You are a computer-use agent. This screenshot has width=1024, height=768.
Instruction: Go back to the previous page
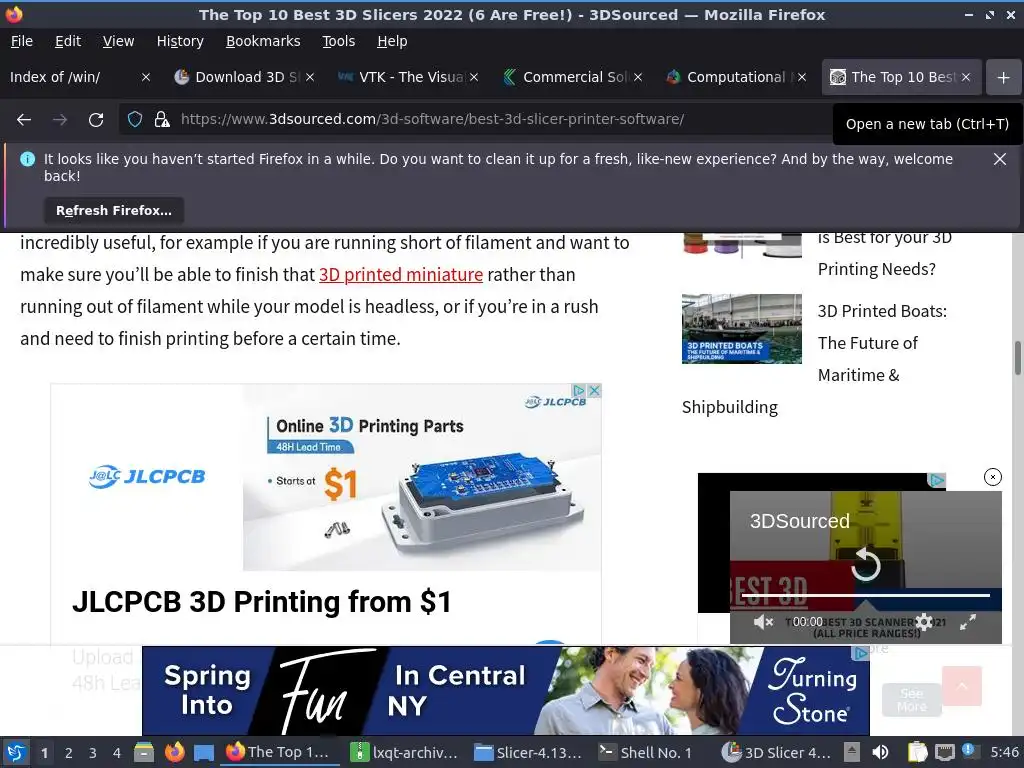tap(24, 120)
